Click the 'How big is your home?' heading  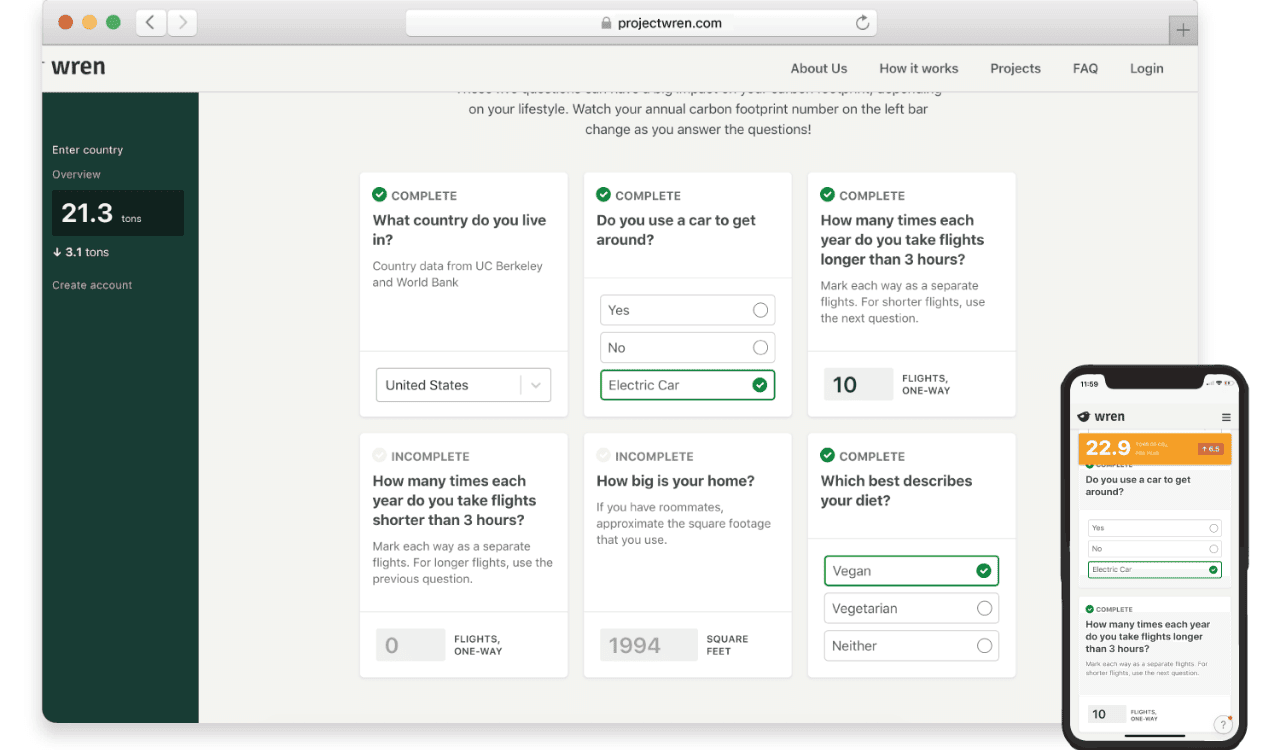(675, 481)
